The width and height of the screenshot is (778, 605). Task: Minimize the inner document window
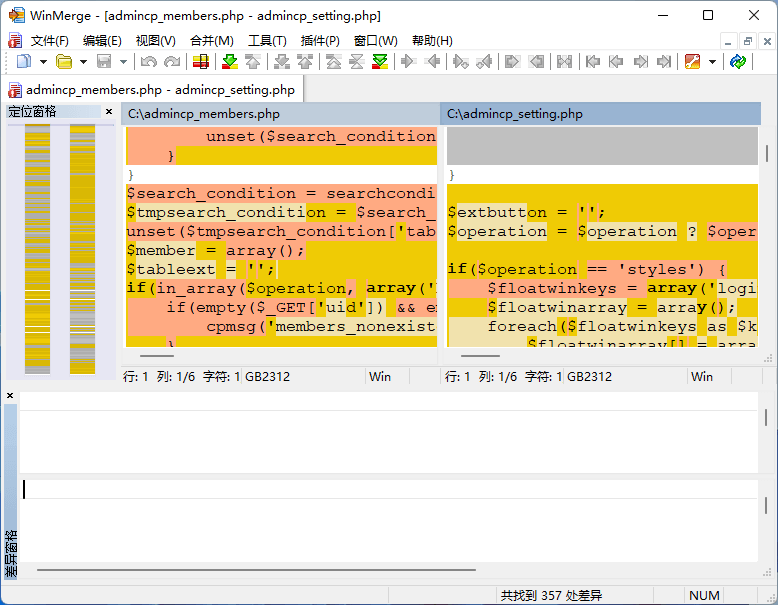tap(728, 41)
